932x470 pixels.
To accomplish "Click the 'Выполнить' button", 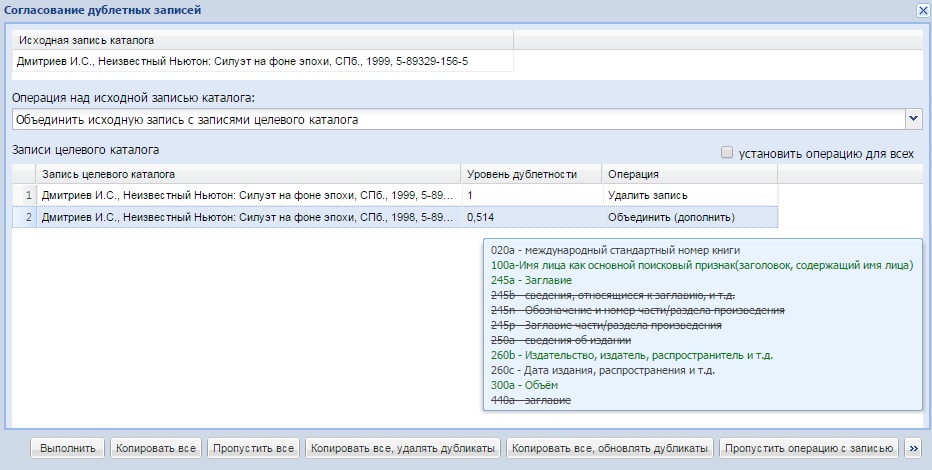I will (x=68, y=449).
